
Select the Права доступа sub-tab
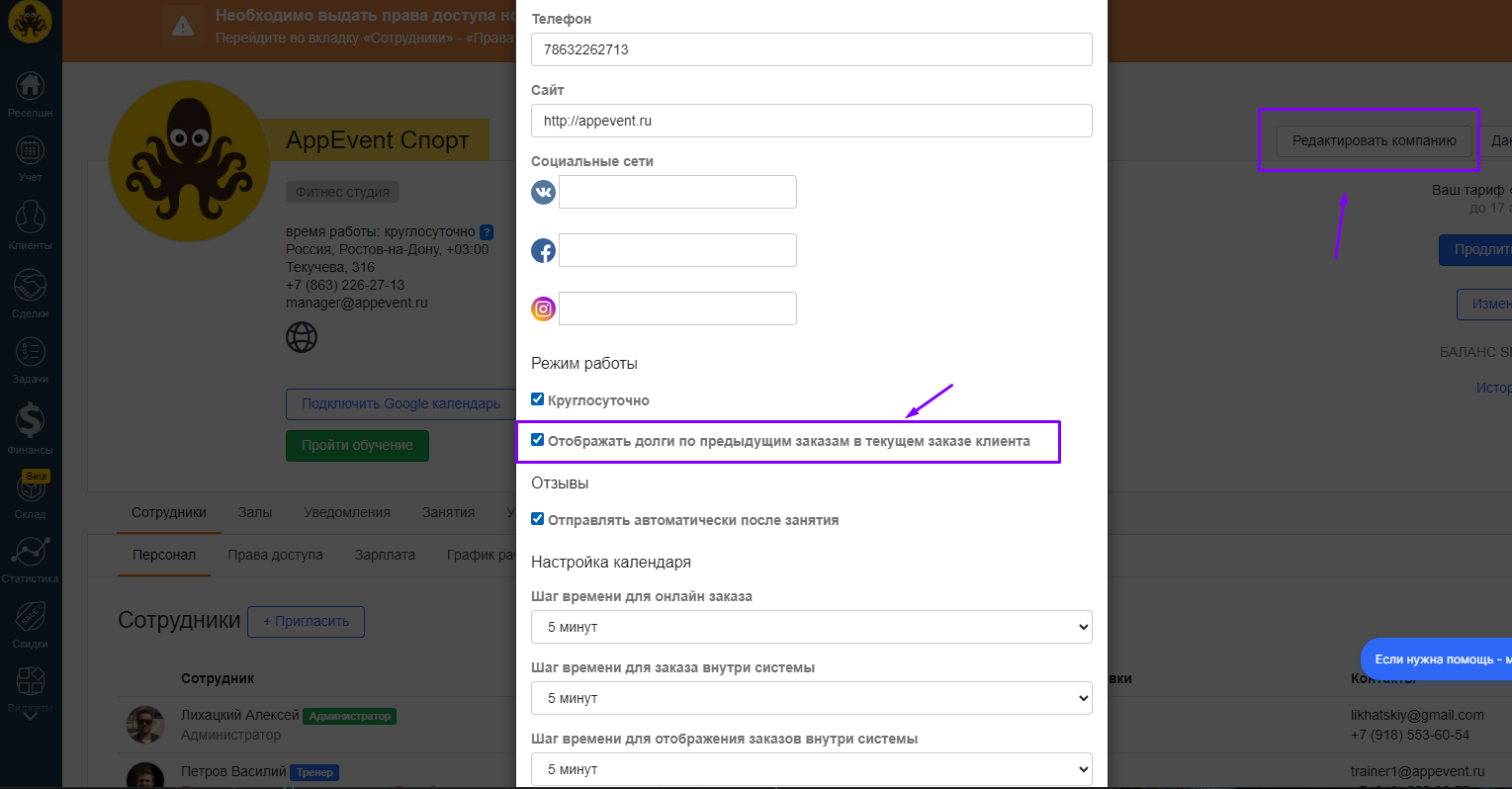tap(276, 555)
